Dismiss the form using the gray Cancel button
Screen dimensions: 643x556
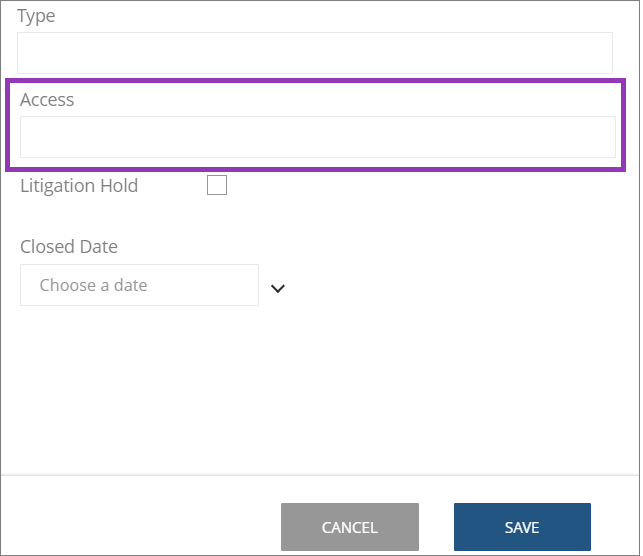pyautogui.click(x=350, y=527)
